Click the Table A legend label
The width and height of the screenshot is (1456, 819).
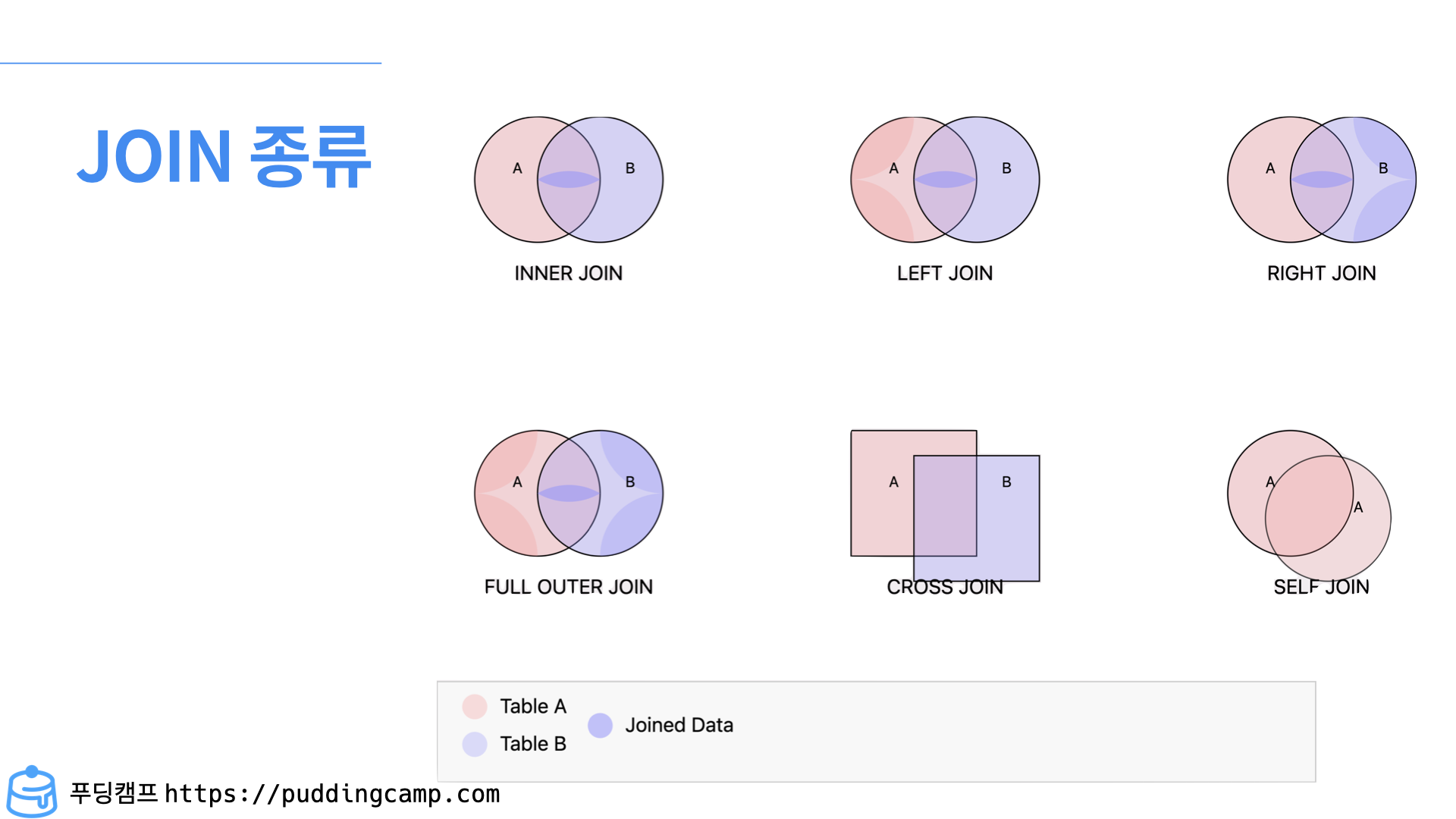(x=533, y=707)
